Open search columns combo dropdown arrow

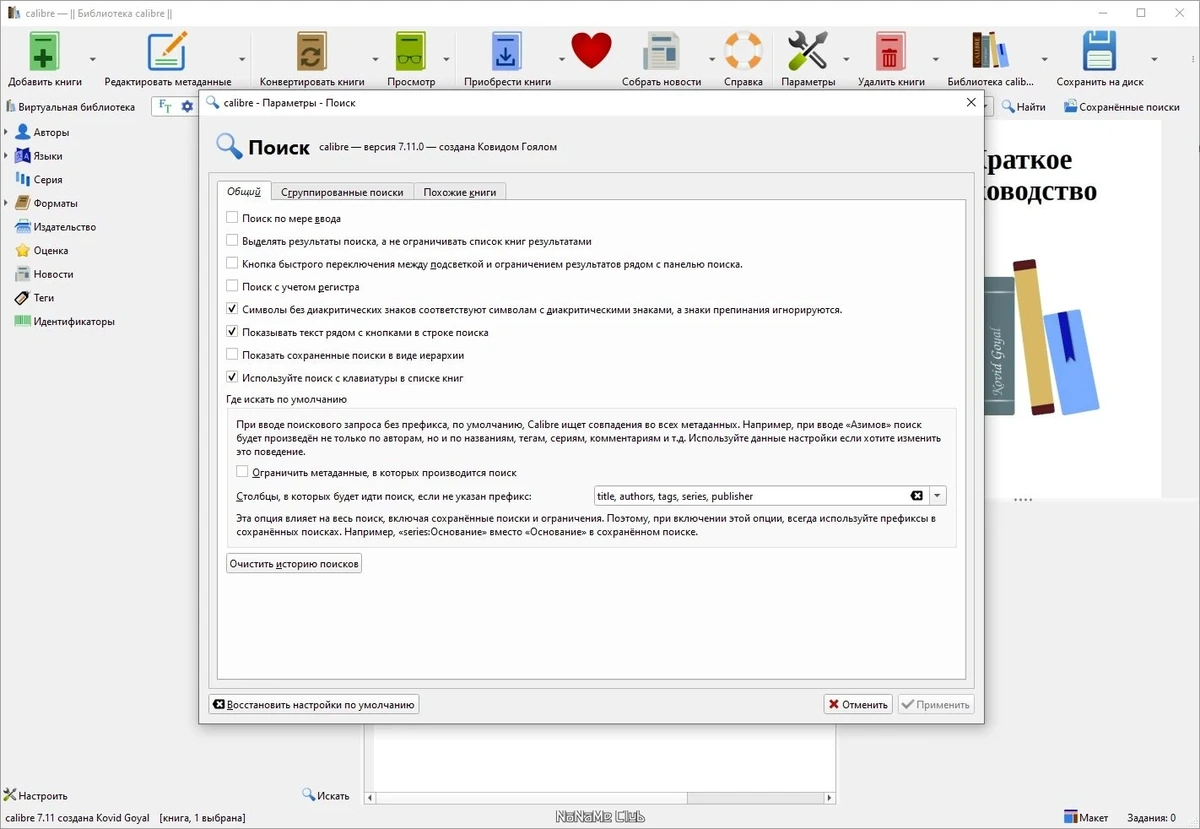point(937,496)
